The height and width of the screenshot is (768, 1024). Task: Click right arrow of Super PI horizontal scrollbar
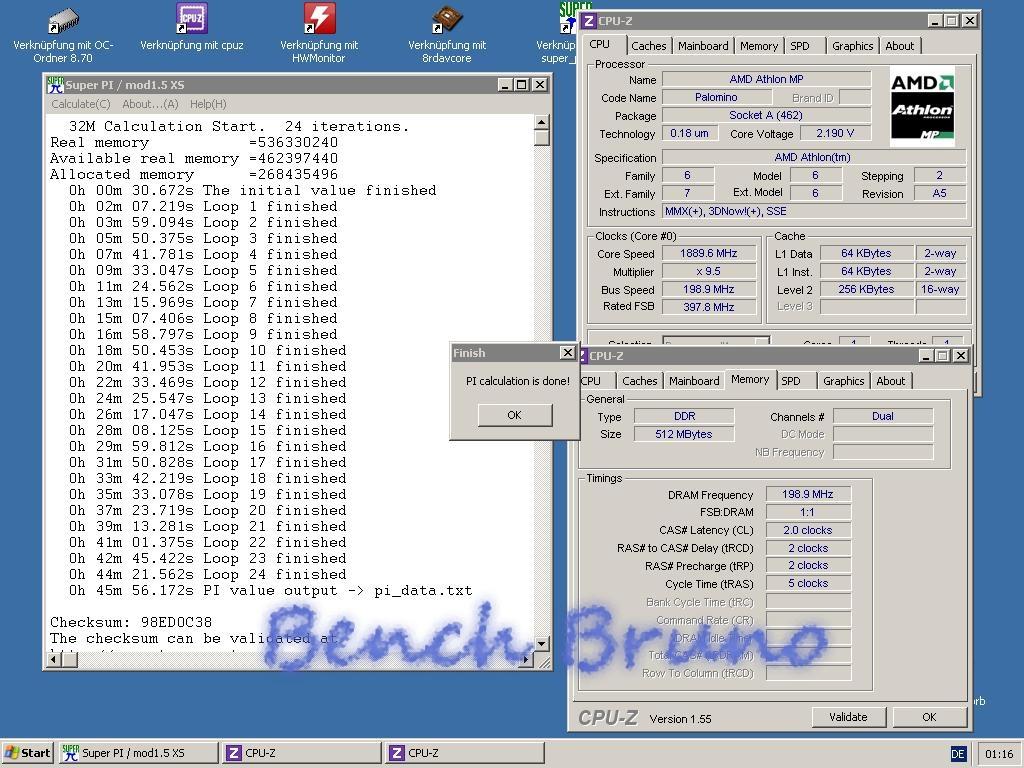pyautogui.click(x=526, y=660)
